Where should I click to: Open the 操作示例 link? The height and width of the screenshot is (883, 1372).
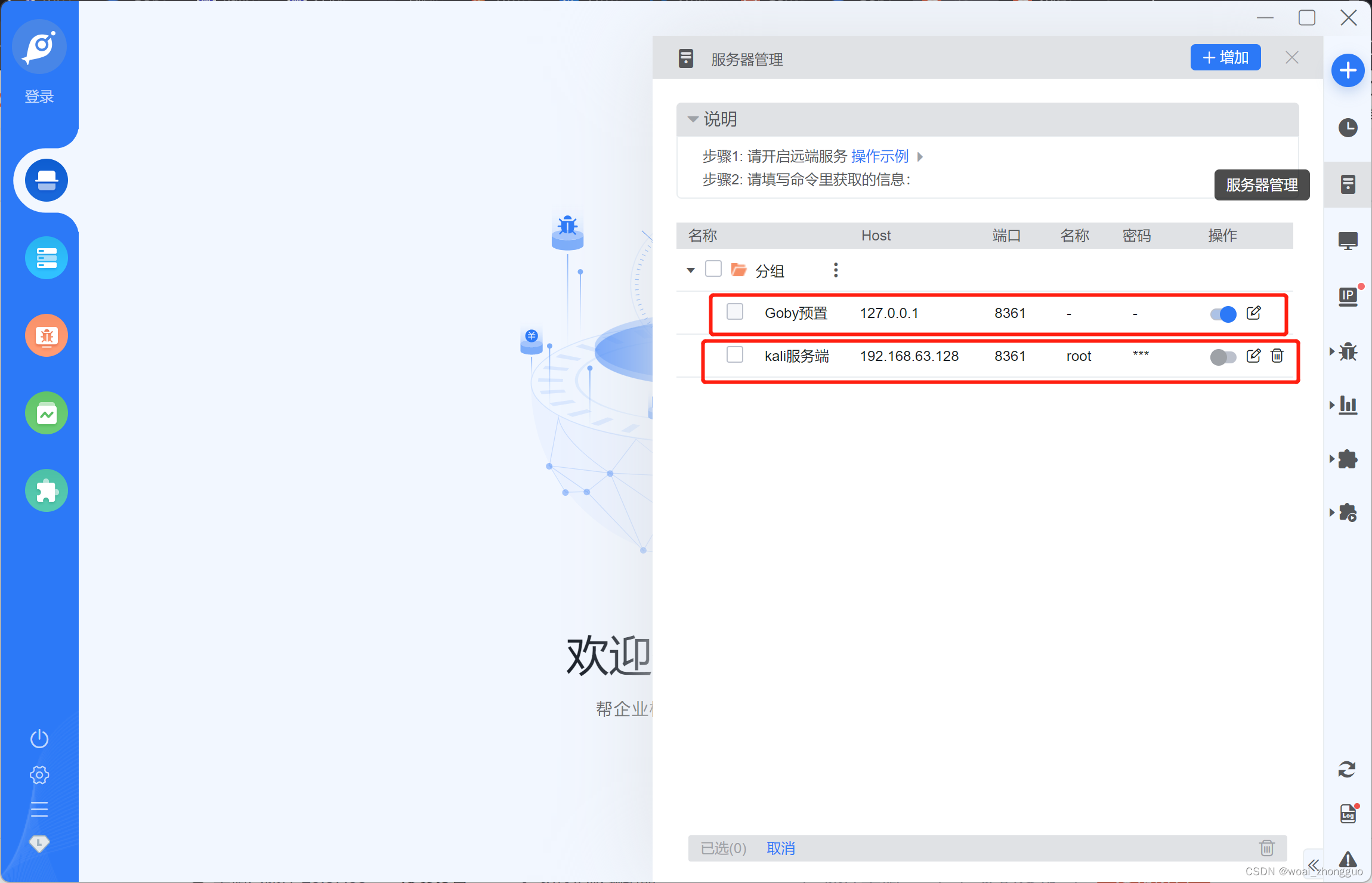(x=880, y=156)
